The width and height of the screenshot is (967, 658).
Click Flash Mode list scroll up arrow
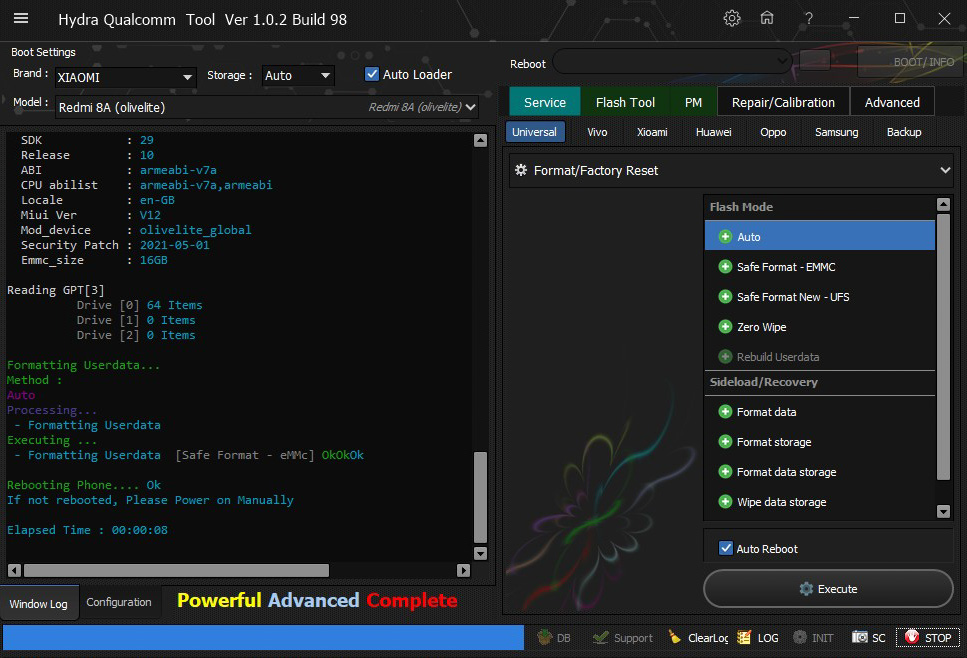pyautogui.click(x=943, y=204)
